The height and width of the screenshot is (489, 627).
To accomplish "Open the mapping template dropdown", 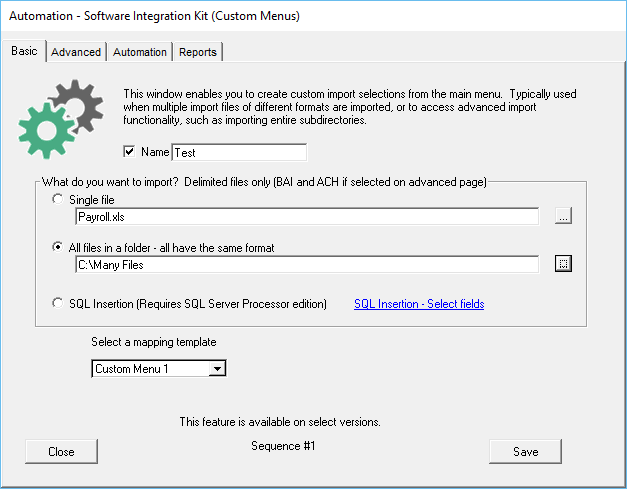I will [x=217, y=369].
